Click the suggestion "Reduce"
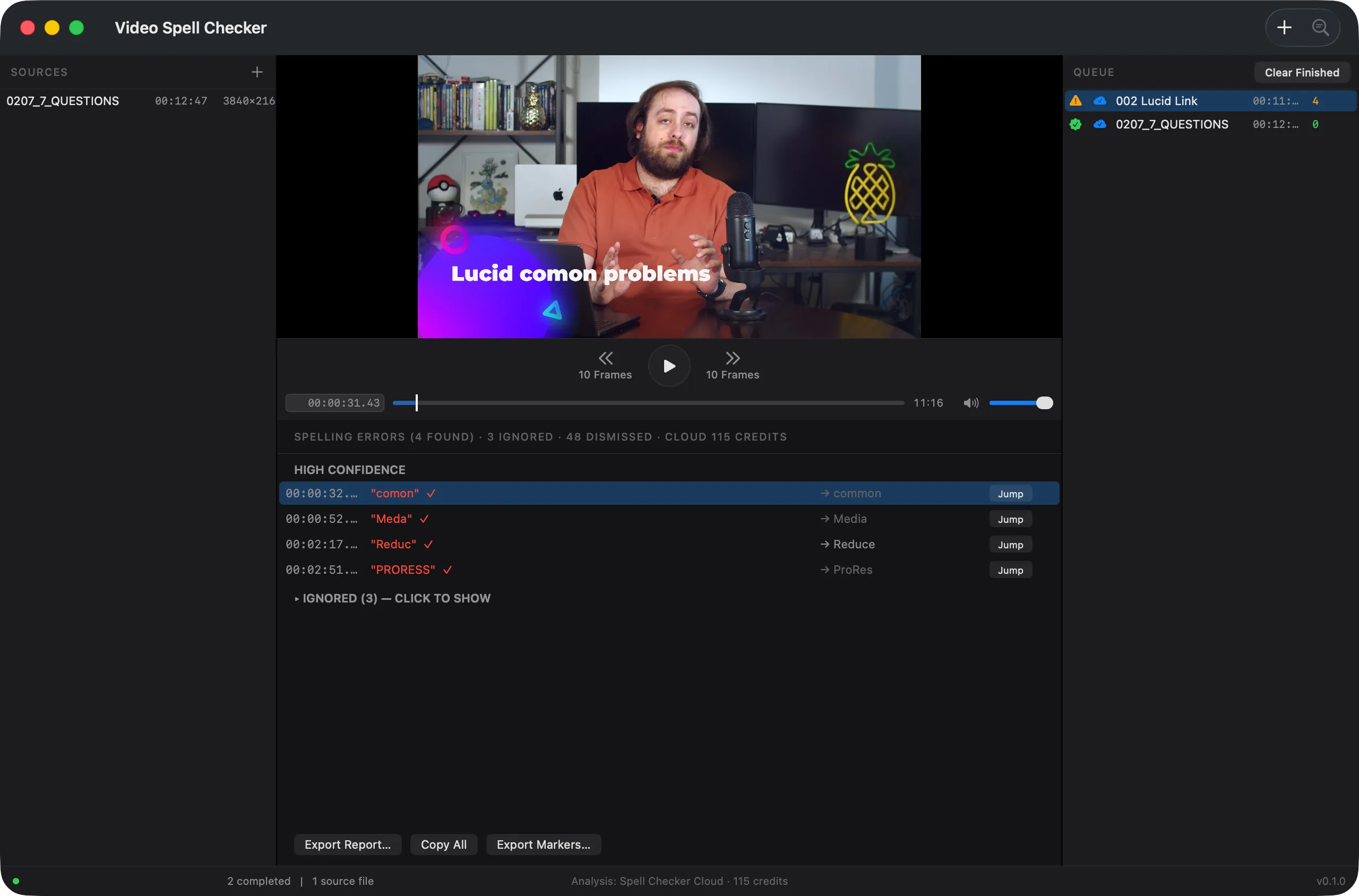The width and height of the screenshot is (1359, 896). tap(854, 545)
